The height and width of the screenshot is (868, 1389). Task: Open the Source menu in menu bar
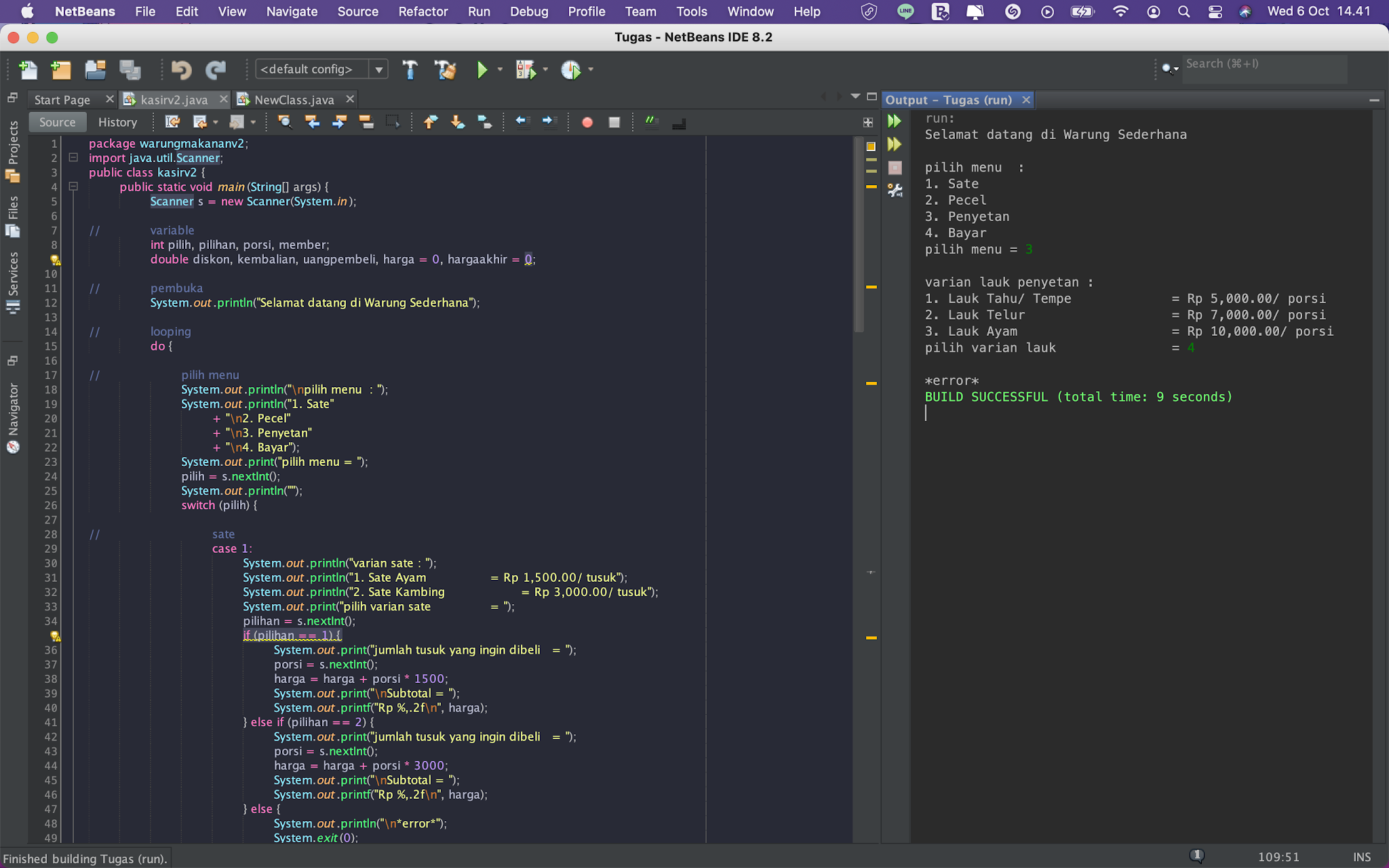pos(358,12)
